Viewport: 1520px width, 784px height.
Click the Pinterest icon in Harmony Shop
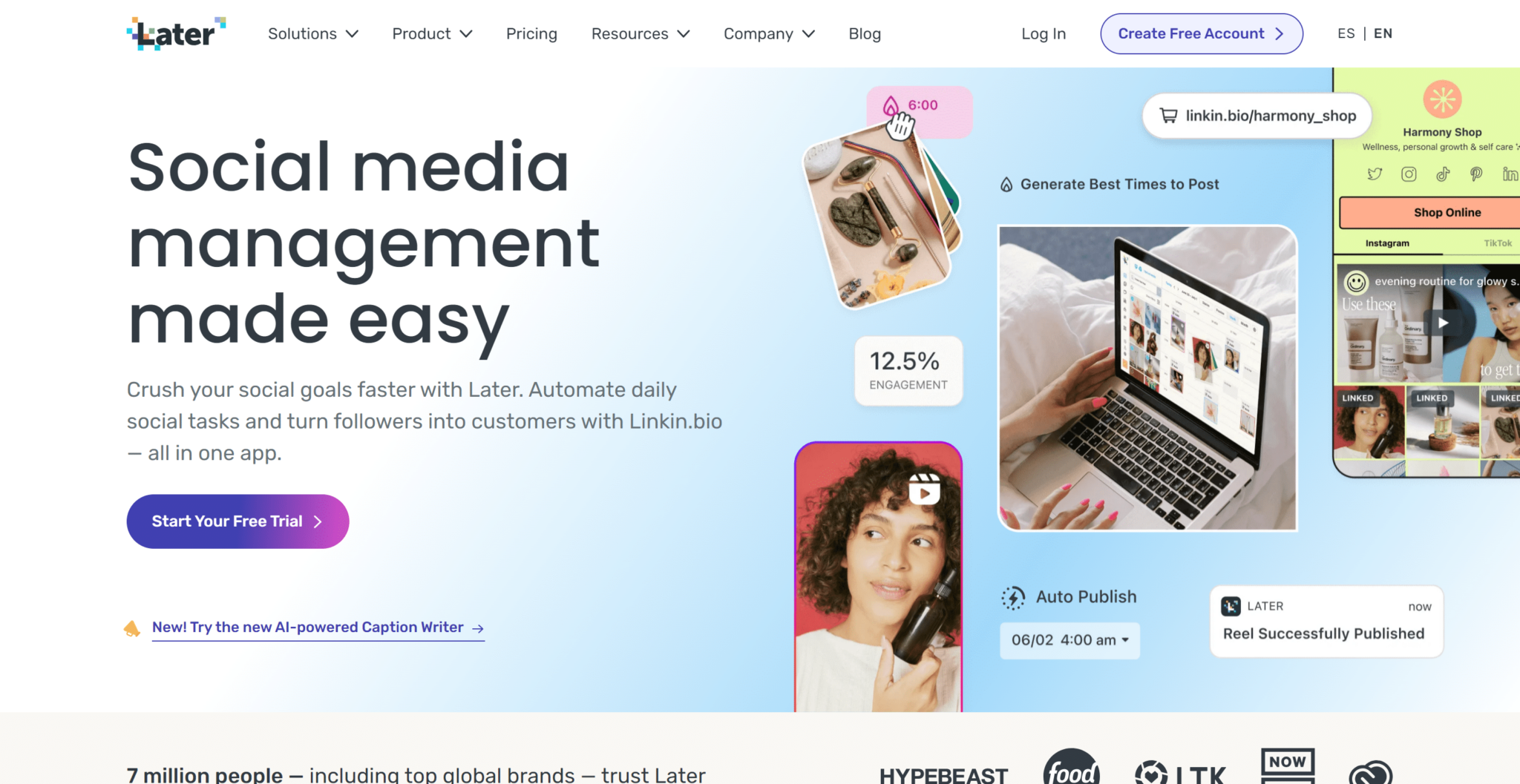pos(1476,174)
